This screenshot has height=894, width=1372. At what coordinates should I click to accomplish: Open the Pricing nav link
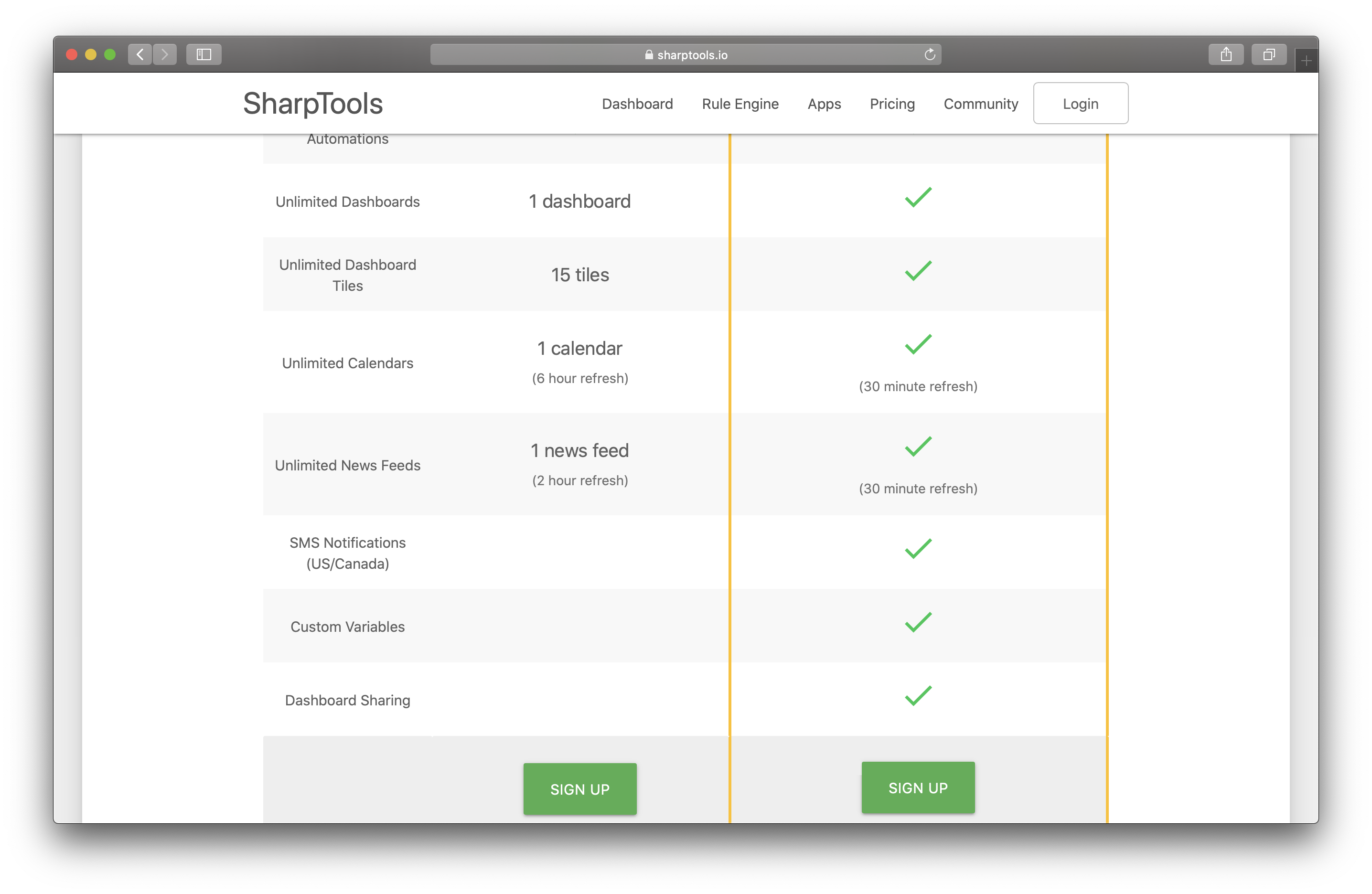892,104
